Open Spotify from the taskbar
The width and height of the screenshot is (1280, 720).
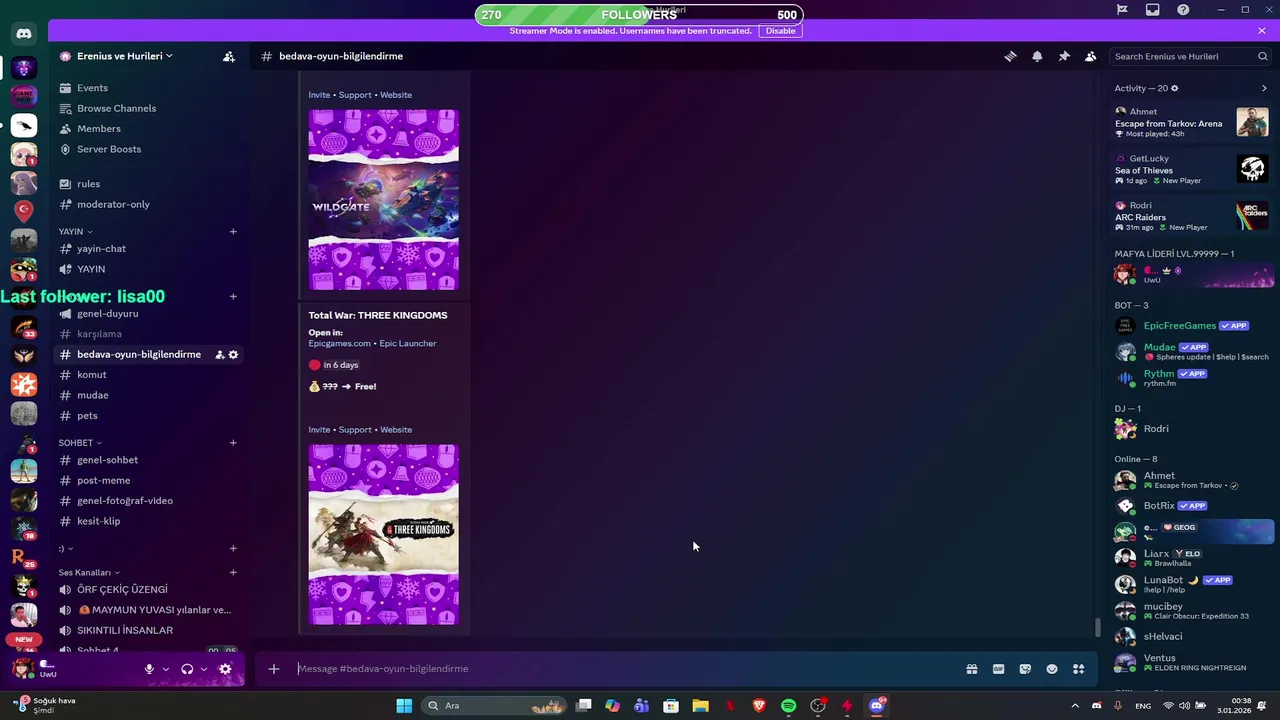pyautogui.click(x=788, y=706)
